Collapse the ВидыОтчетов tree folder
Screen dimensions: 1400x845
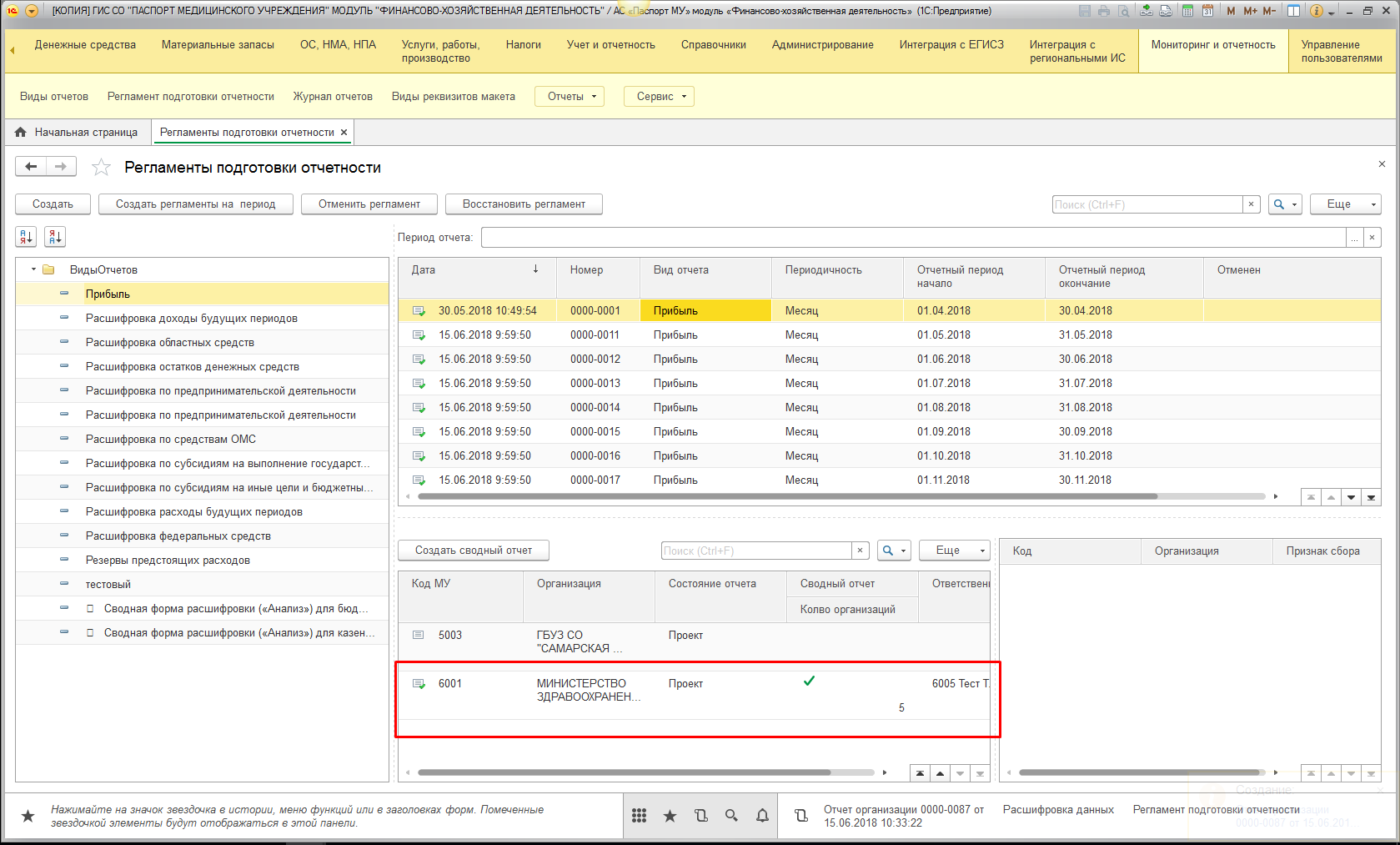click(x=34, y=269)
